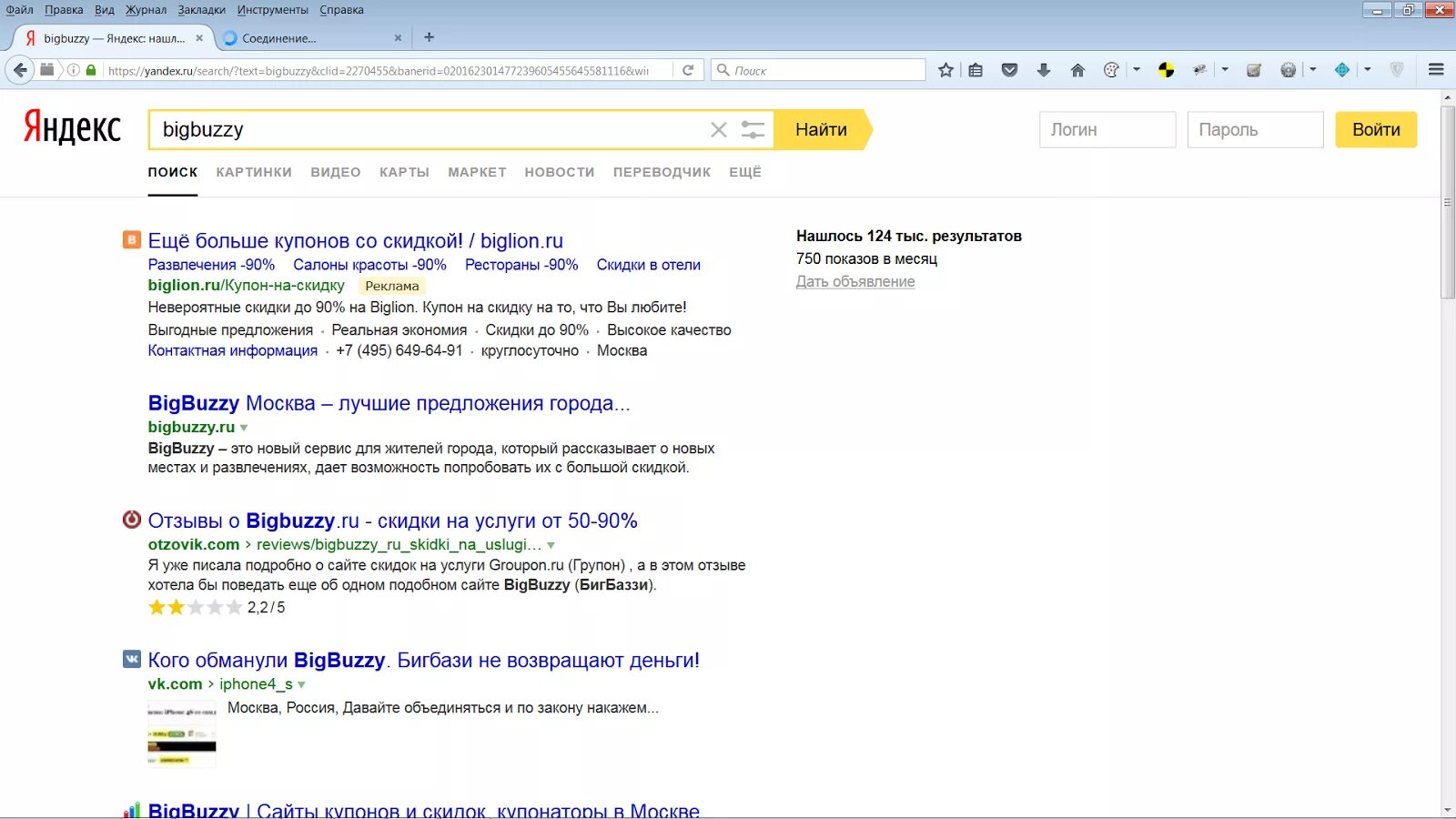Open the Downloads arrow icon
1456x819 pixels.
click(x=1044, y=70)
